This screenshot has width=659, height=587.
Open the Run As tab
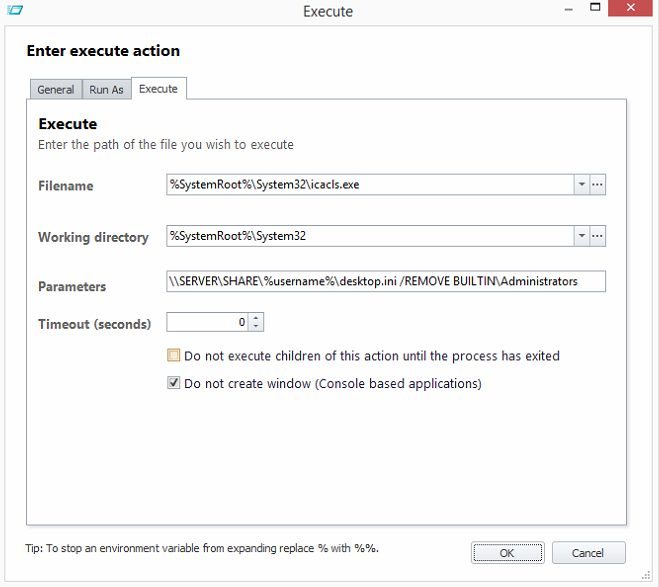coord(106,89)
